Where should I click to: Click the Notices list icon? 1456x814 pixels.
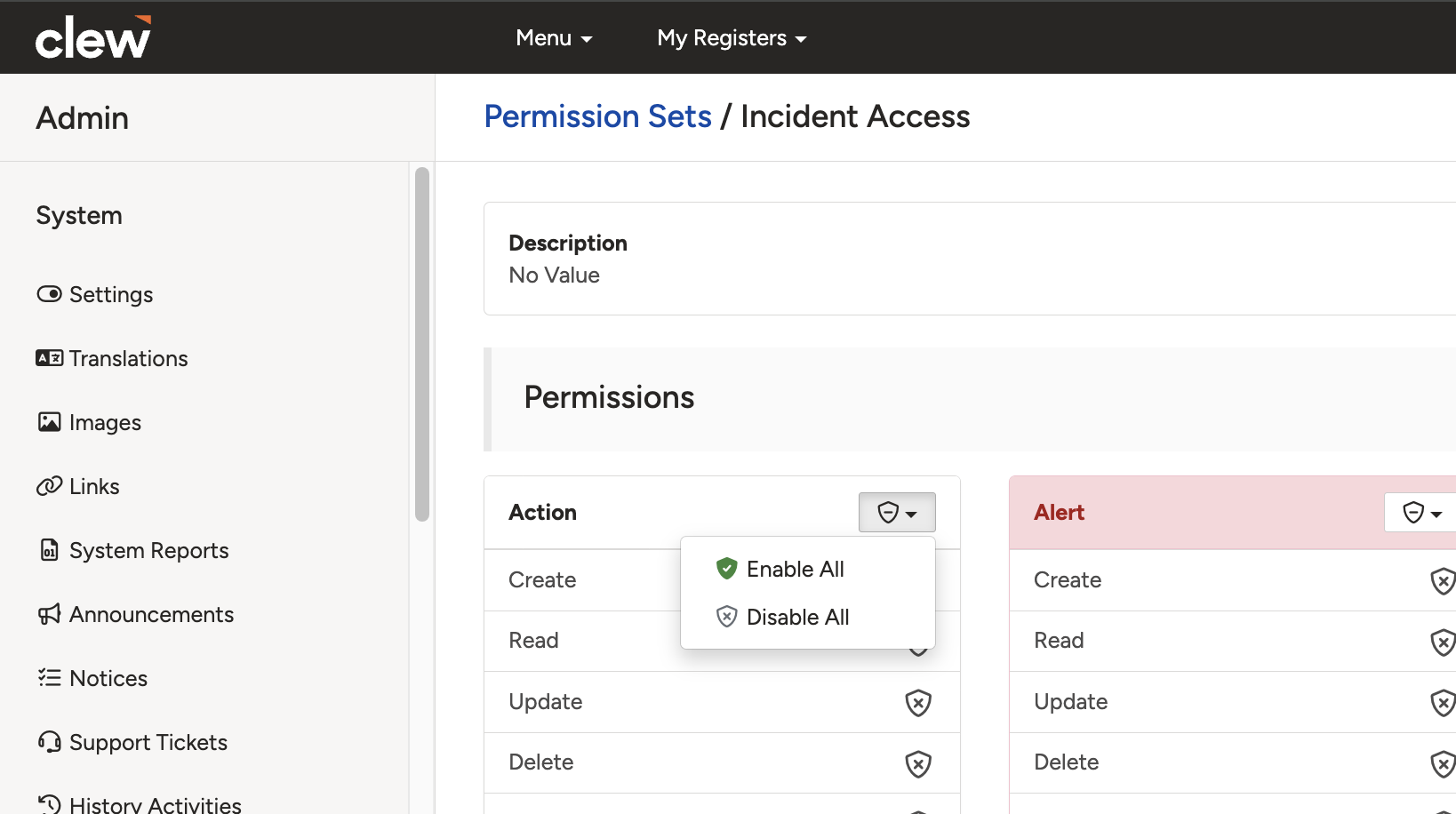click(x=49, y=678)
